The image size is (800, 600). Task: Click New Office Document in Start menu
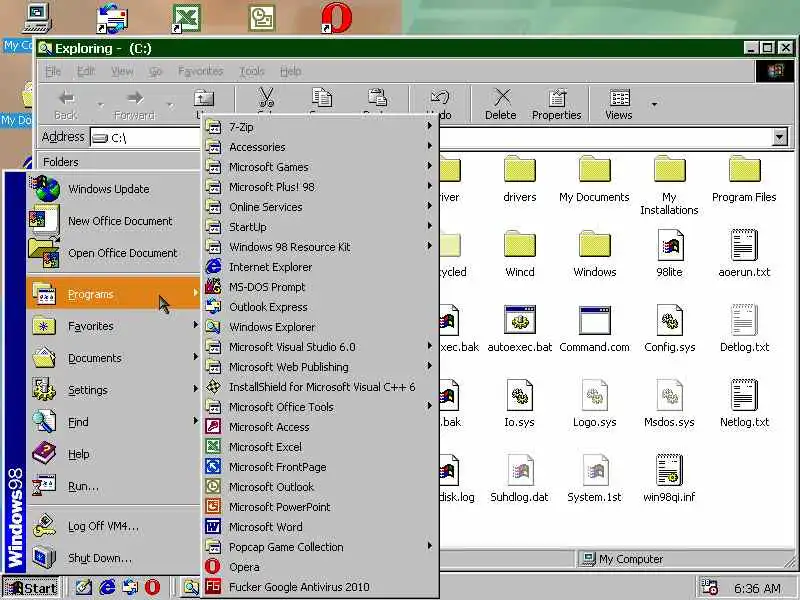(114, 220)
